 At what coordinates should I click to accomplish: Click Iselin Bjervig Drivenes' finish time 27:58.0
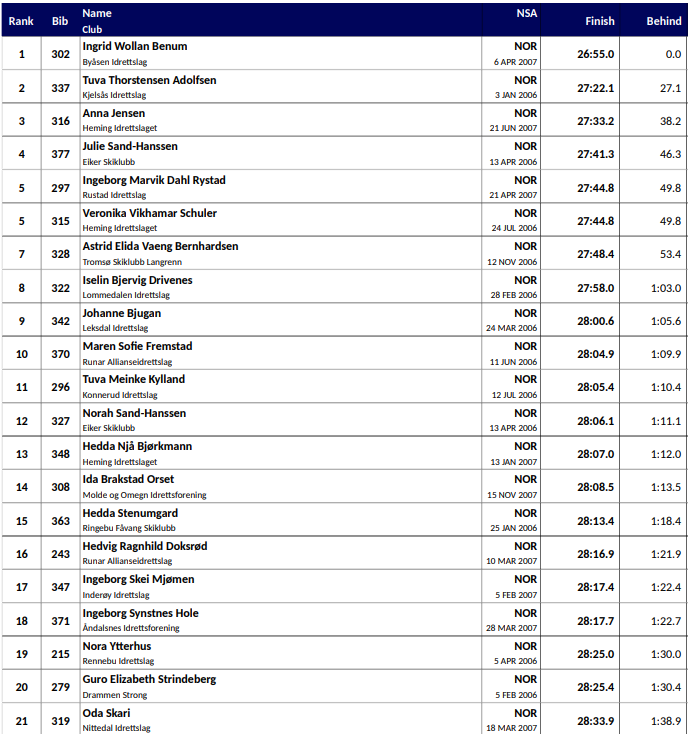point(596,288)
